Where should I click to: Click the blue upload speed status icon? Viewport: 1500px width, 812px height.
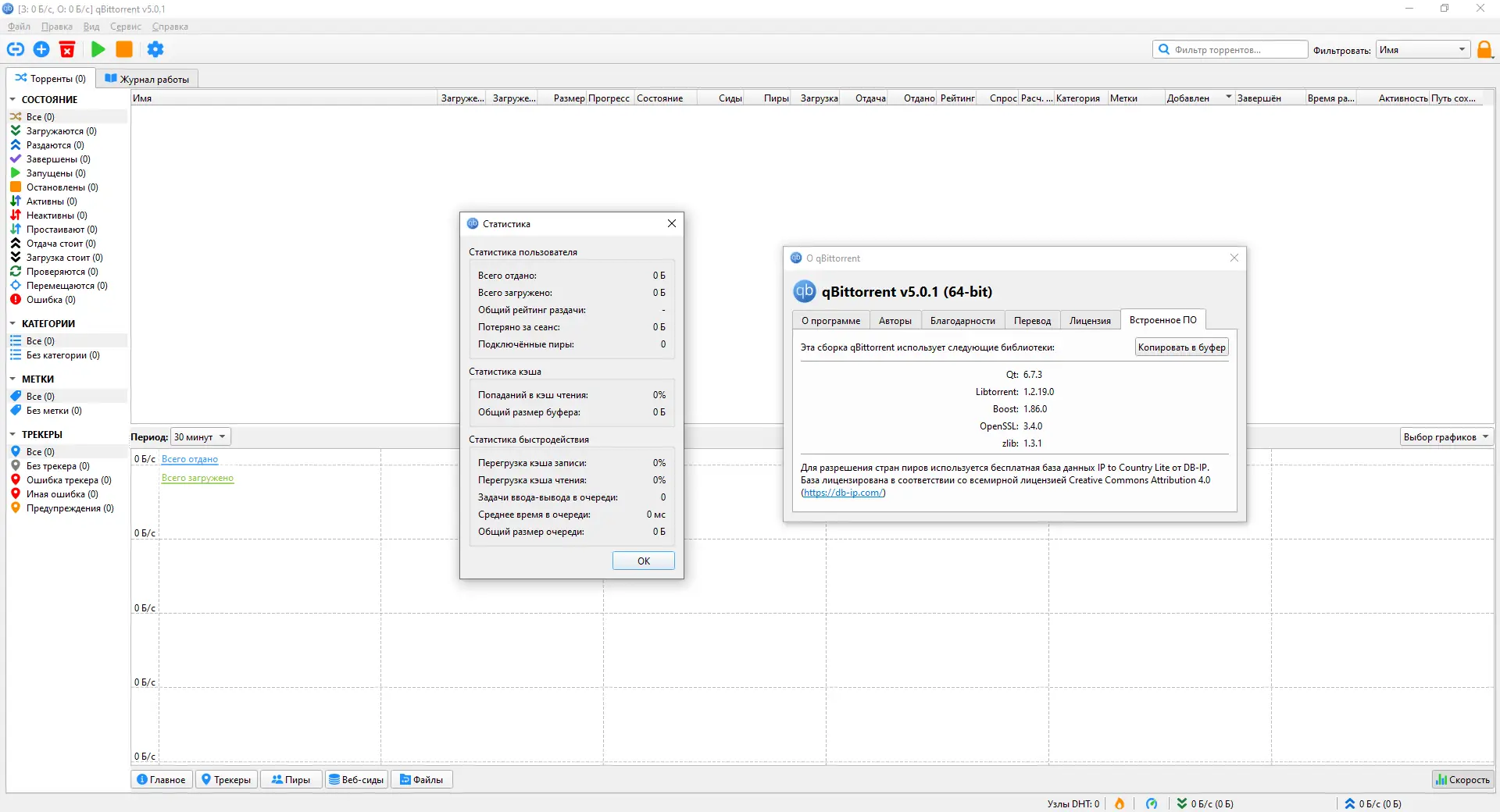point(1349,803)
